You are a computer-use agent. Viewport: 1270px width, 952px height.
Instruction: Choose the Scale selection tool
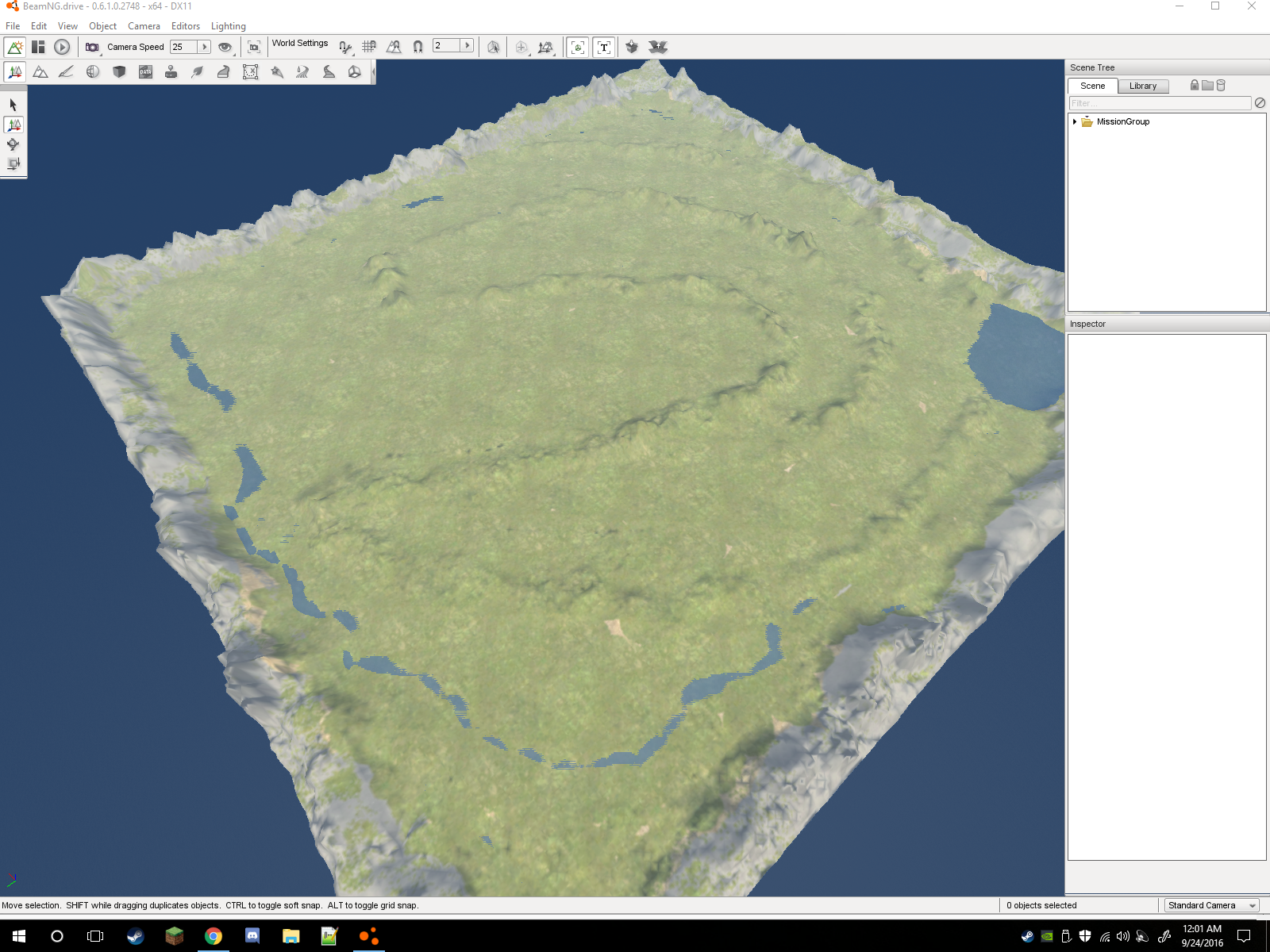click(x=13, y=163)
